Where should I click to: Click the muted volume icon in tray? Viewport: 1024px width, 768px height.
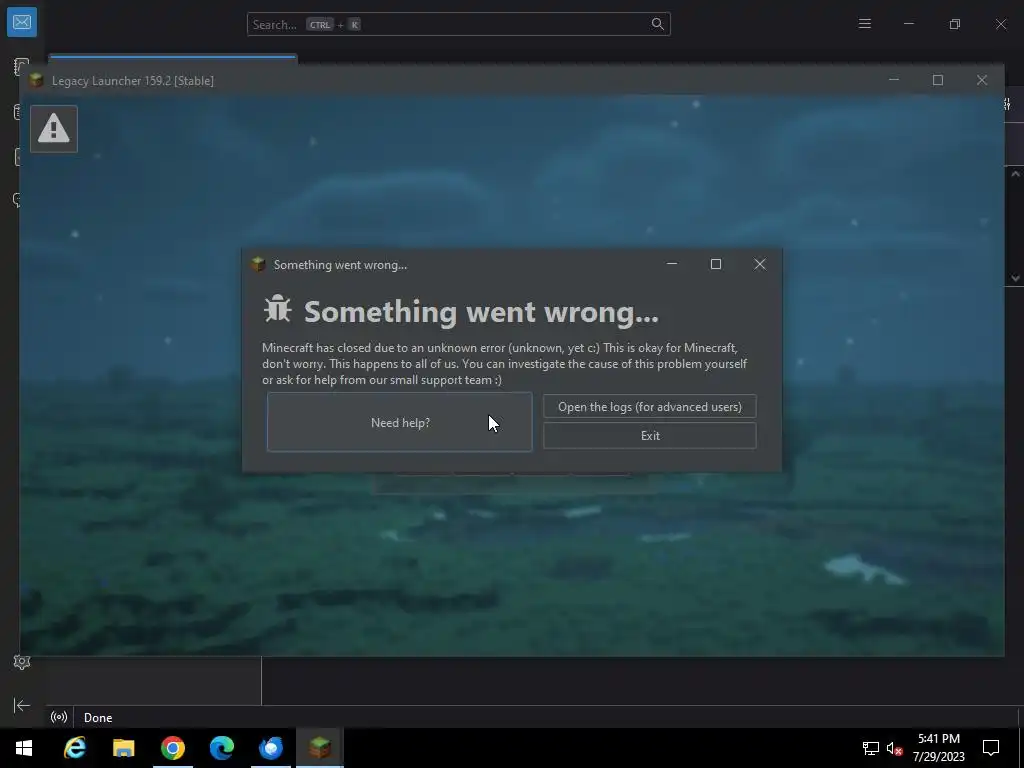point(895,748)
